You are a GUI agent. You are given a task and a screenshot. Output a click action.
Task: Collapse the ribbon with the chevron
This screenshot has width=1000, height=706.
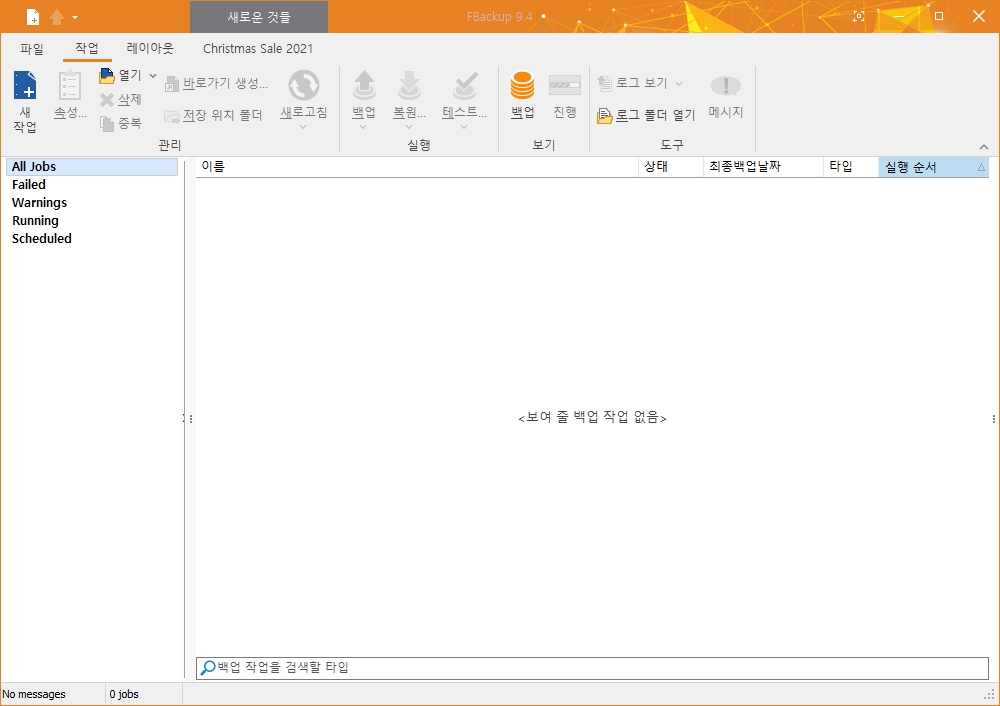(984, 147)
